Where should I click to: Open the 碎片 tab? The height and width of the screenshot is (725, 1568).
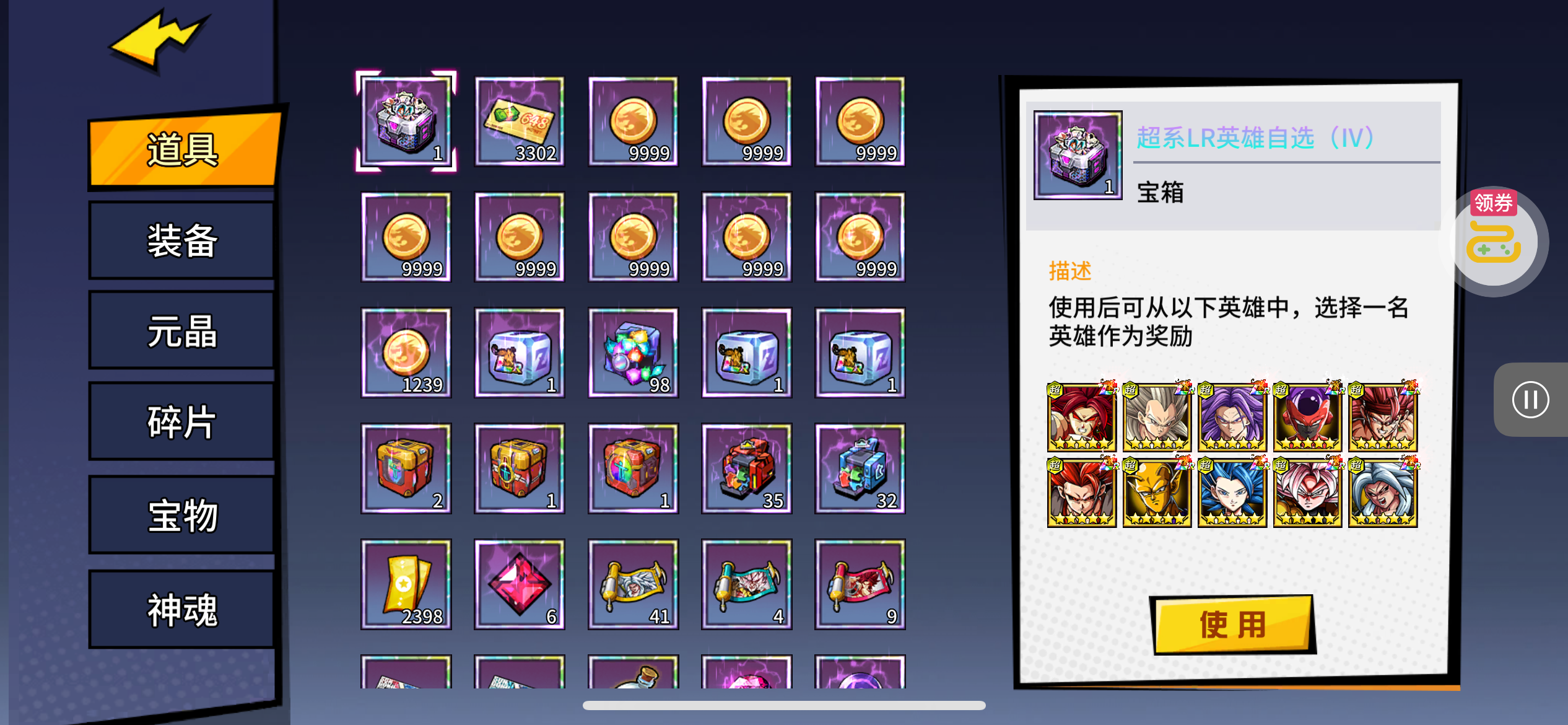coord(182,422)
